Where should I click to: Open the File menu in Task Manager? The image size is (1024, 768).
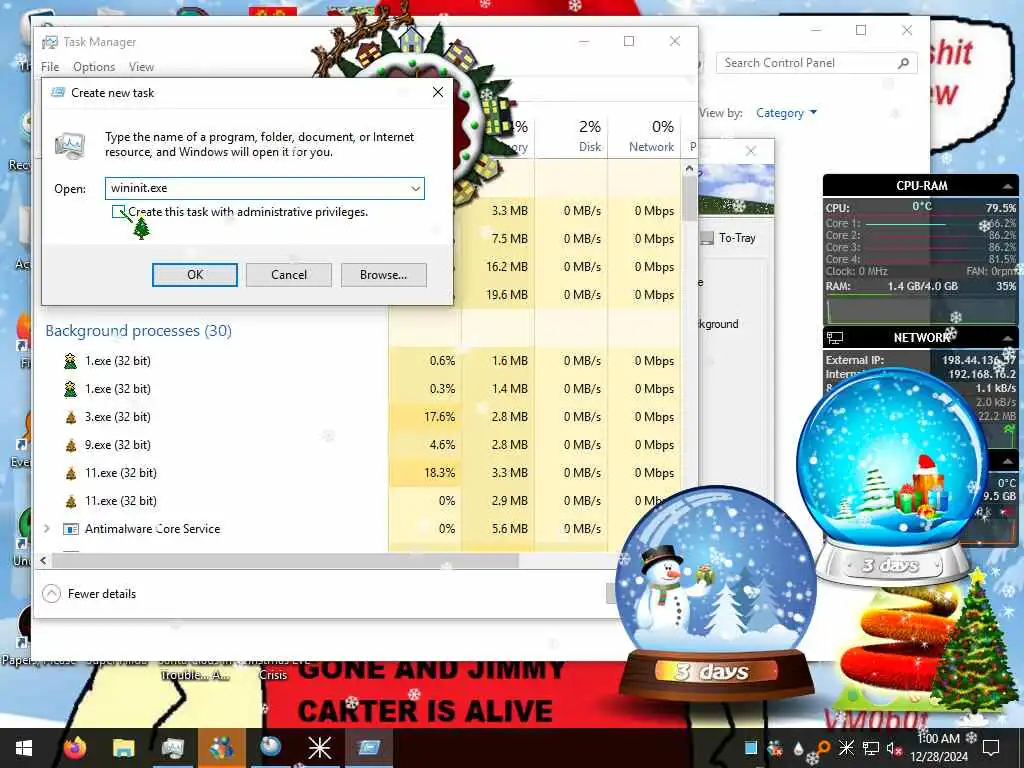[x=50, y=67]
